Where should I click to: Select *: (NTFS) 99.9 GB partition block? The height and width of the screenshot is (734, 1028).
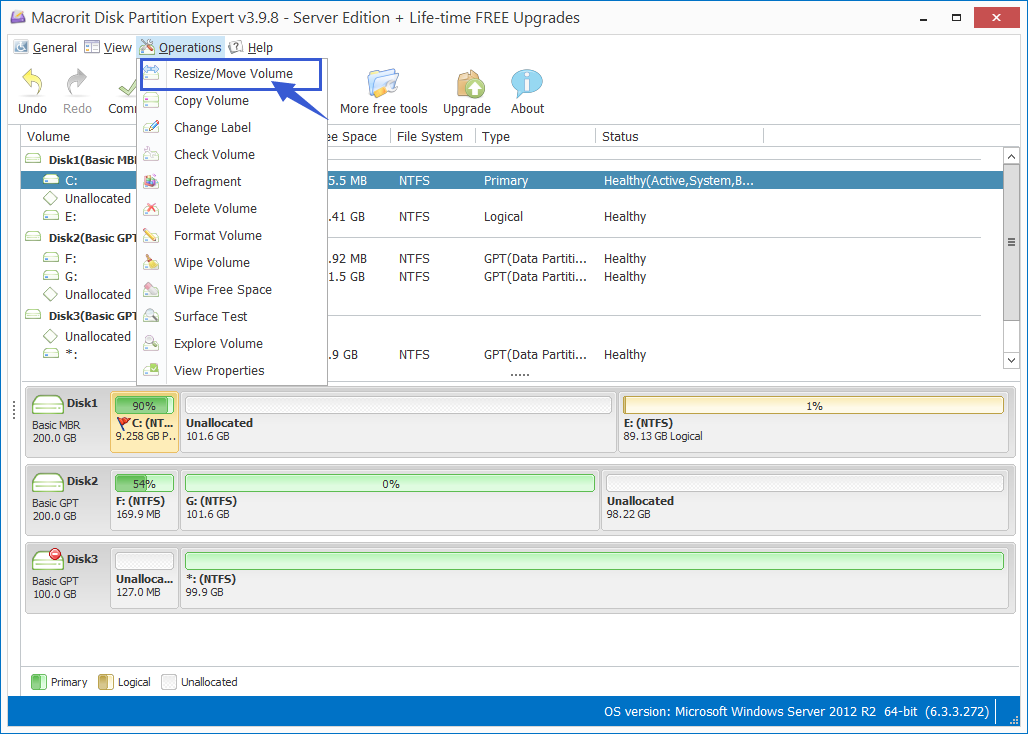pos(594,578)
